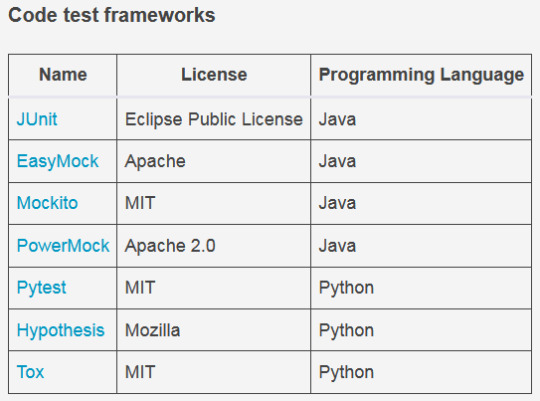Open the Pytest link
Screen dimensions: 540x401
pyautogui.click(x=41, y=288)
